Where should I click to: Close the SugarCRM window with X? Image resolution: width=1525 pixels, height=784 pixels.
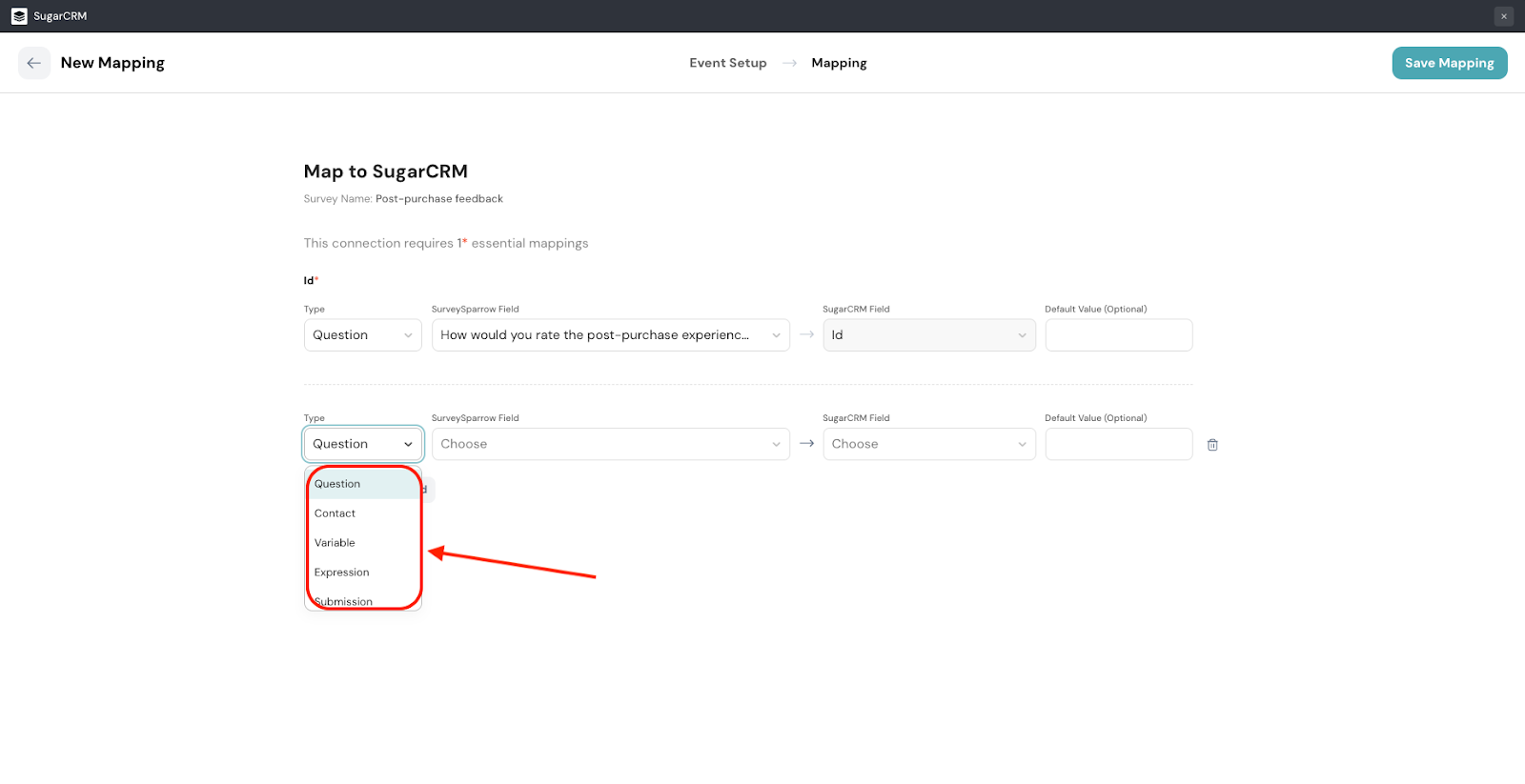pos(1504,16)
